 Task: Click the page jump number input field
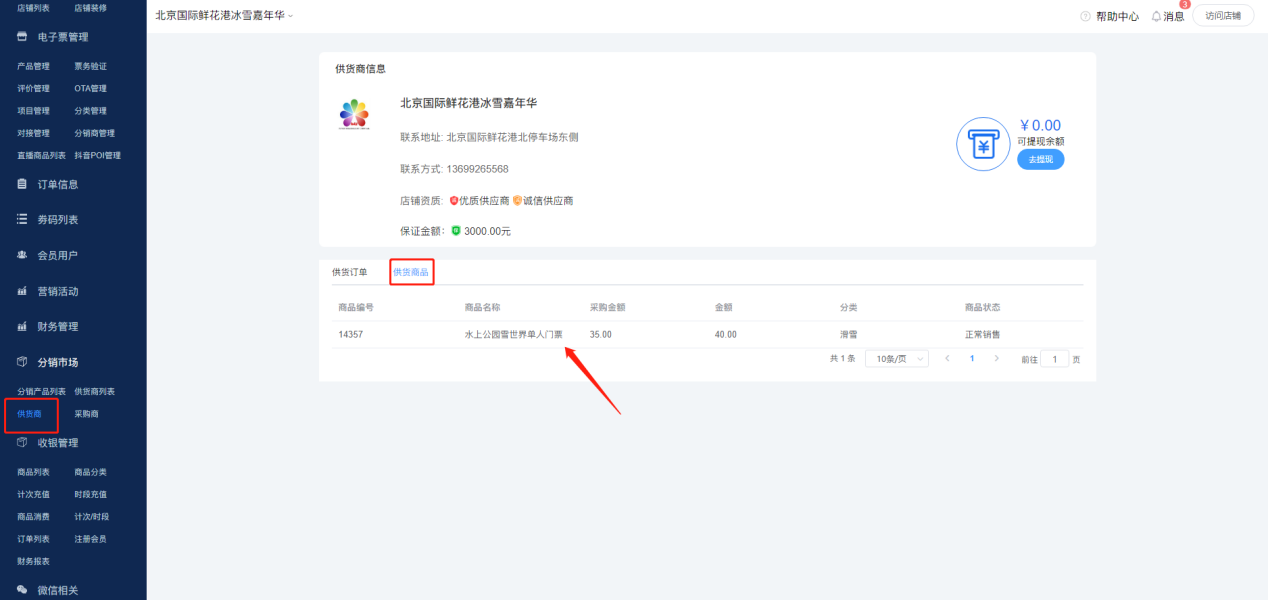[1054, 359]
